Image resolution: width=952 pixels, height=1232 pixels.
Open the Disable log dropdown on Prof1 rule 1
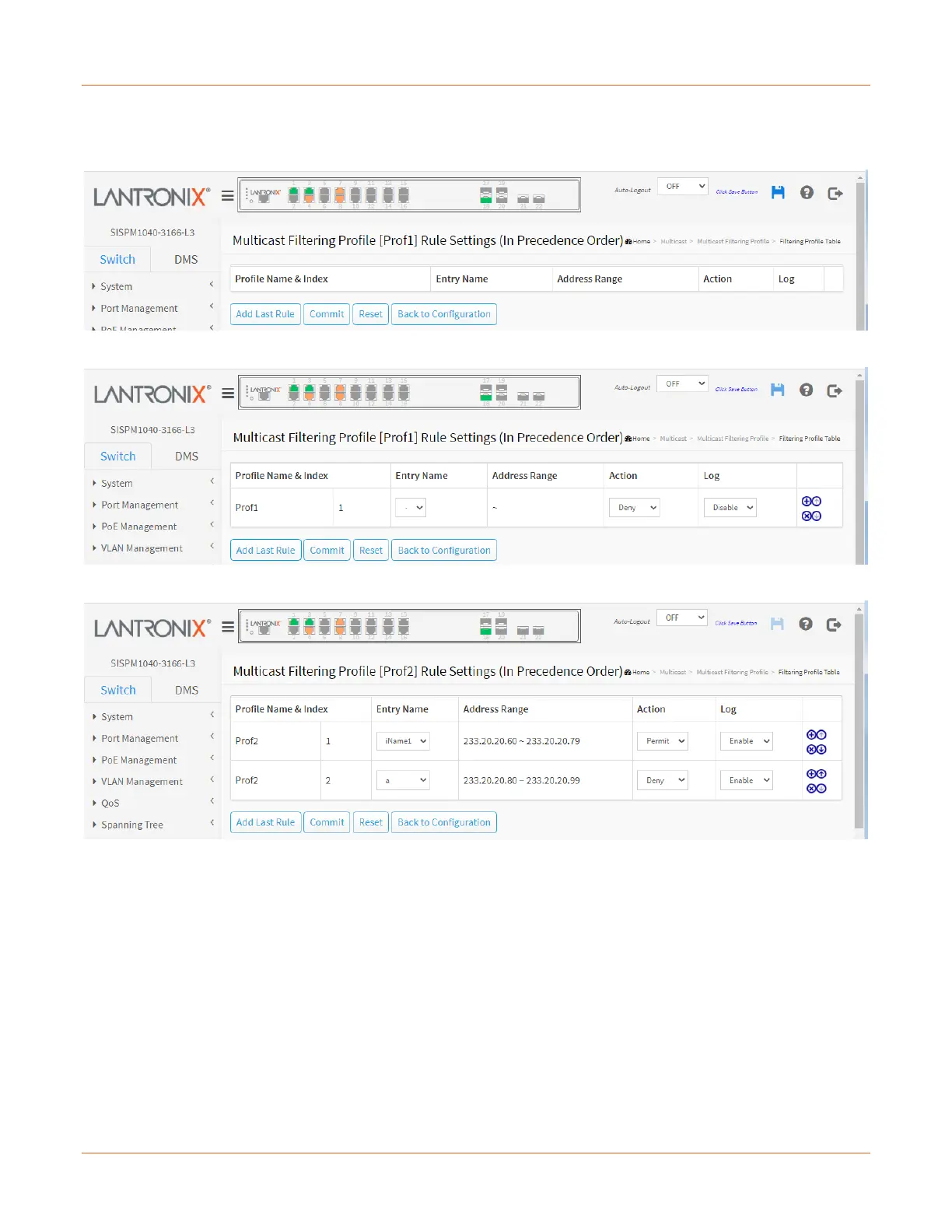click(730, 508)
